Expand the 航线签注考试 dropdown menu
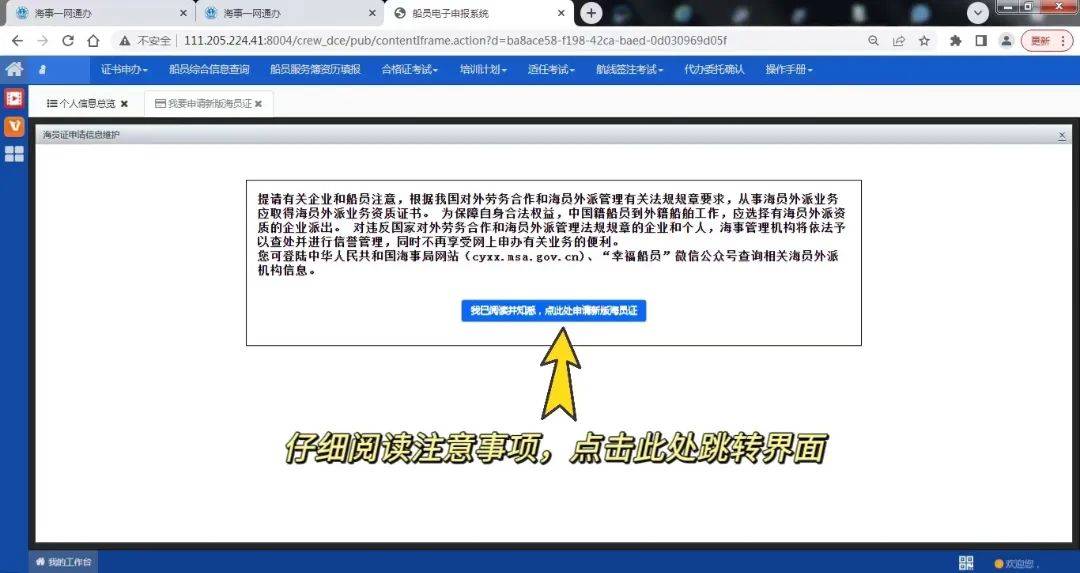 [x=629, y=70]
